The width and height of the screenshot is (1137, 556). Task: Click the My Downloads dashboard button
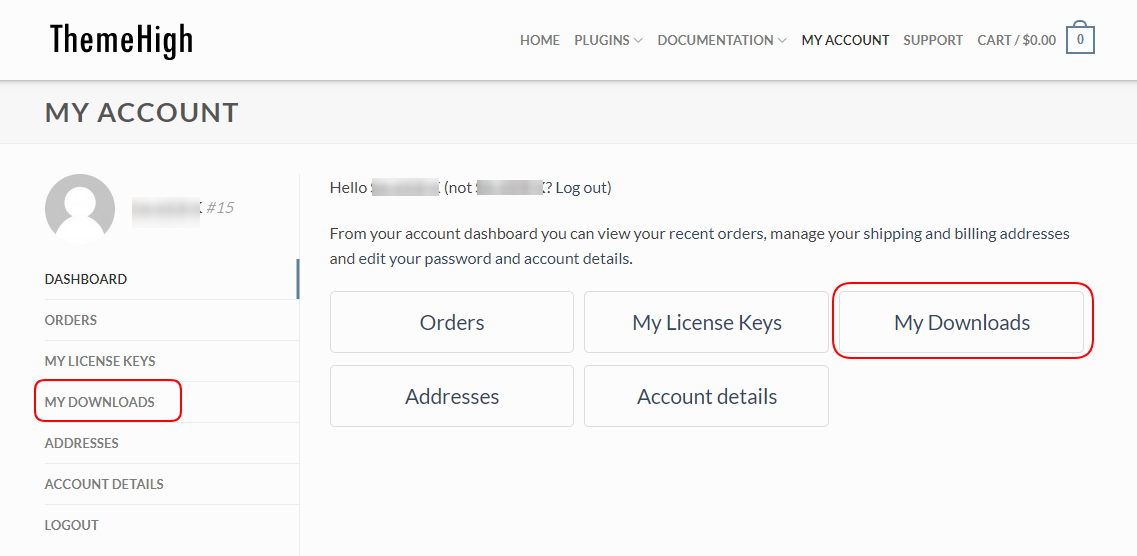click(x=962, y=322)
